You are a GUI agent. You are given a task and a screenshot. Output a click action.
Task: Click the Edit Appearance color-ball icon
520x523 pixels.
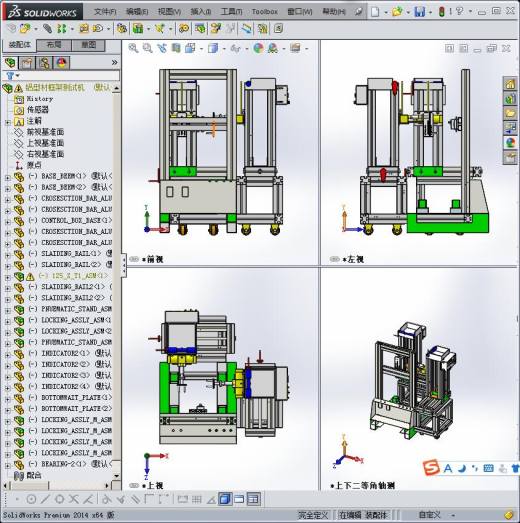coord(258,48)
